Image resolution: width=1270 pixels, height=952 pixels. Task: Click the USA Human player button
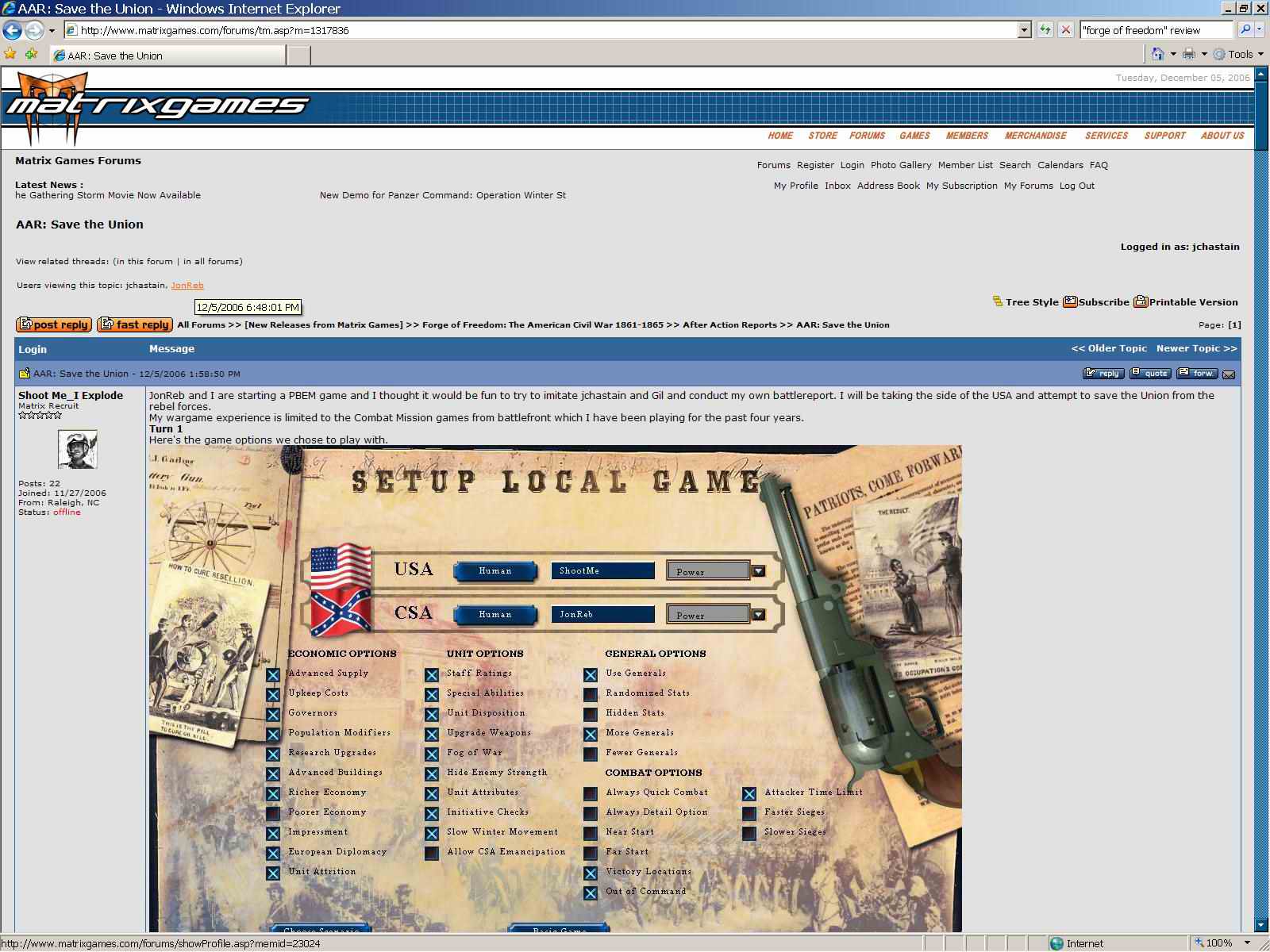(x=495, y=571)
